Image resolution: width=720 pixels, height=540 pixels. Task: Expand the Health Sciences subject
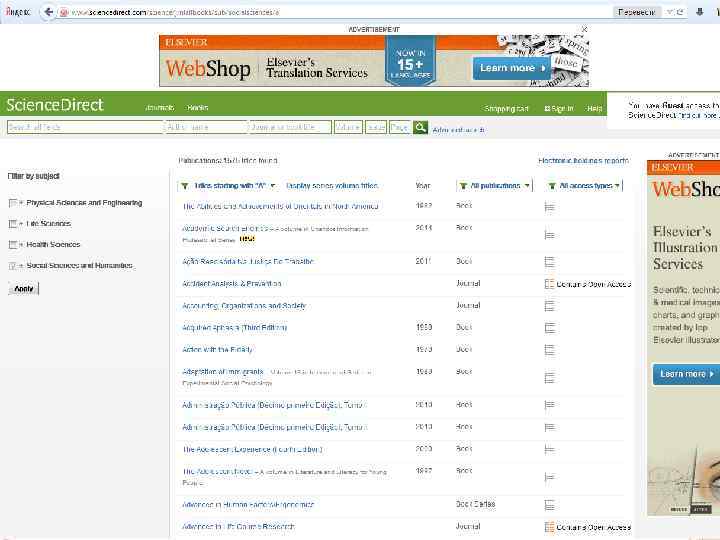[21, 245]
